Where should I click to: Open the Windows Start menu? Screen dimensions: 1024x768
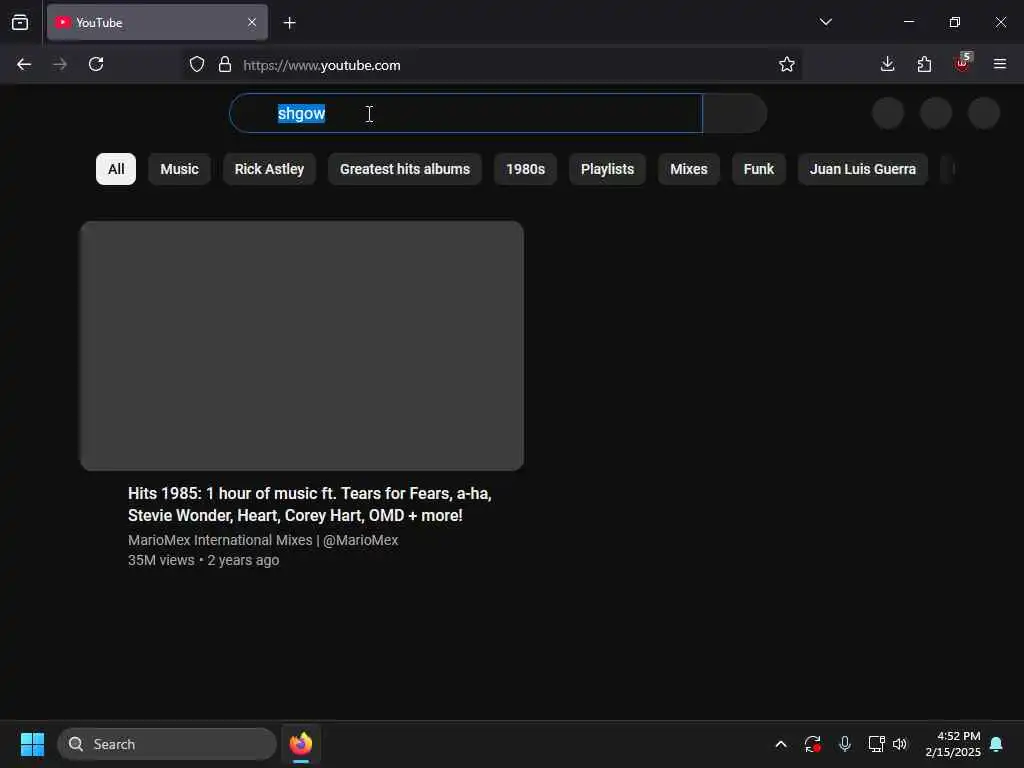[32, 744]
